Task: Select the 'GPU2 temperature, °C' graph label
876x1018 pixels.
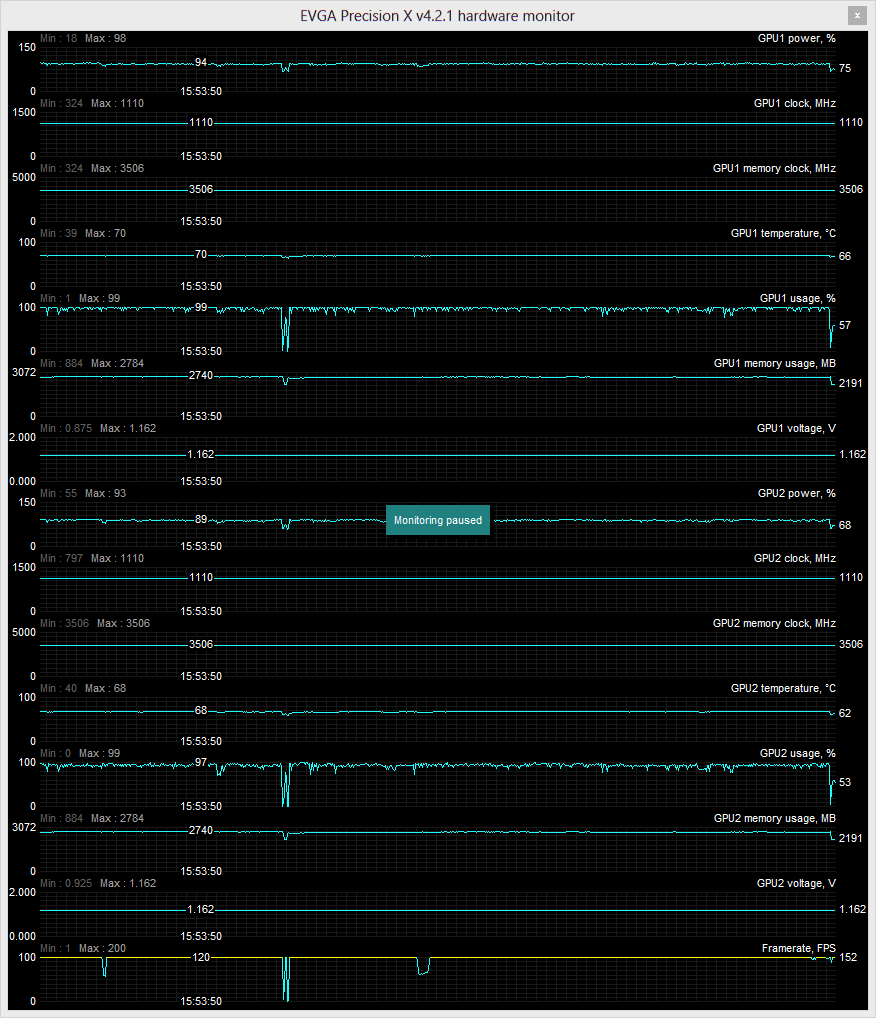Action: click(x=783, y=688)
